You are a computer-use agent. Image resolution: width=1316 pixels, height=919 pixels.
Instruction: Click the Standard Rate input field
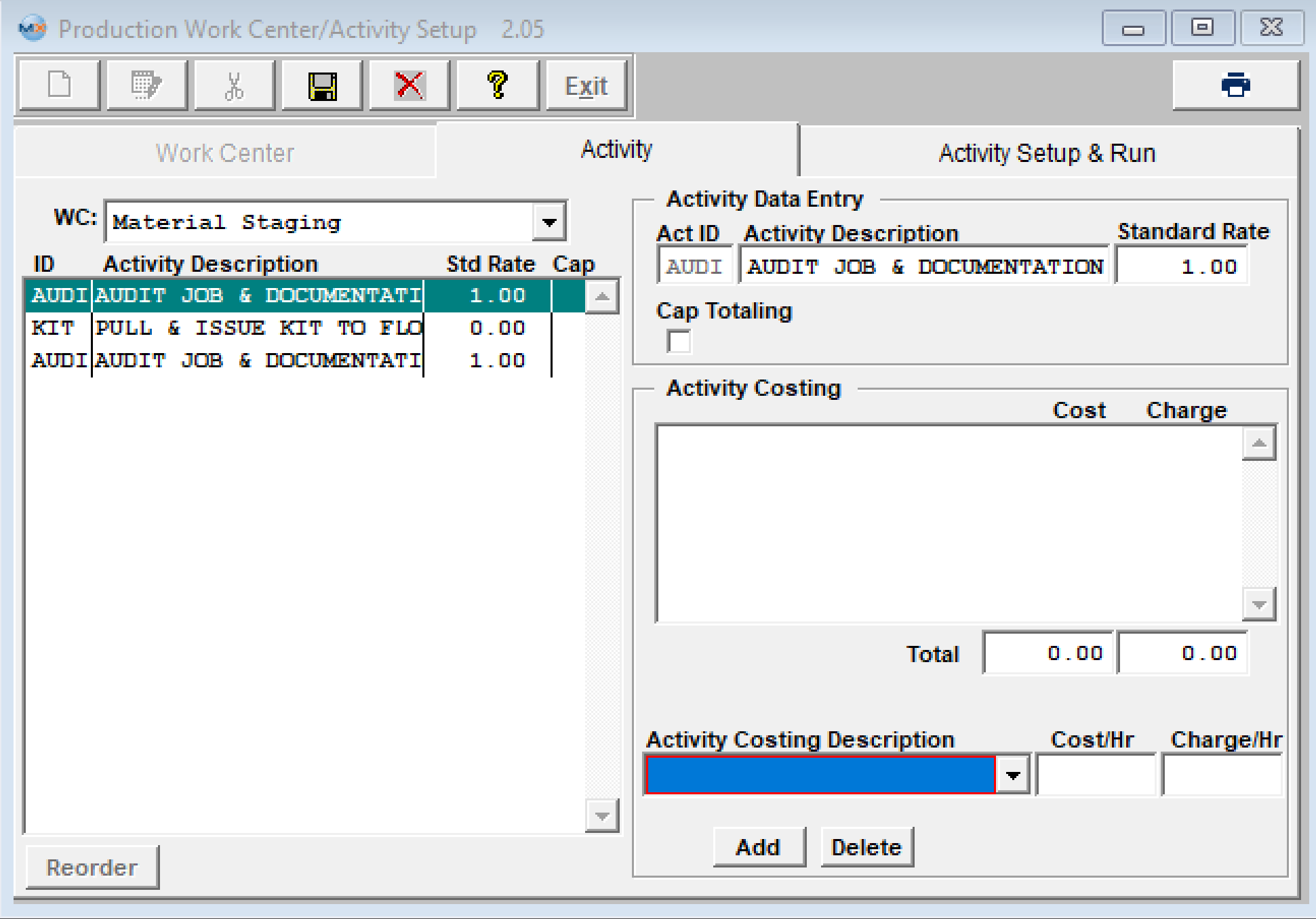[1181, 266]
